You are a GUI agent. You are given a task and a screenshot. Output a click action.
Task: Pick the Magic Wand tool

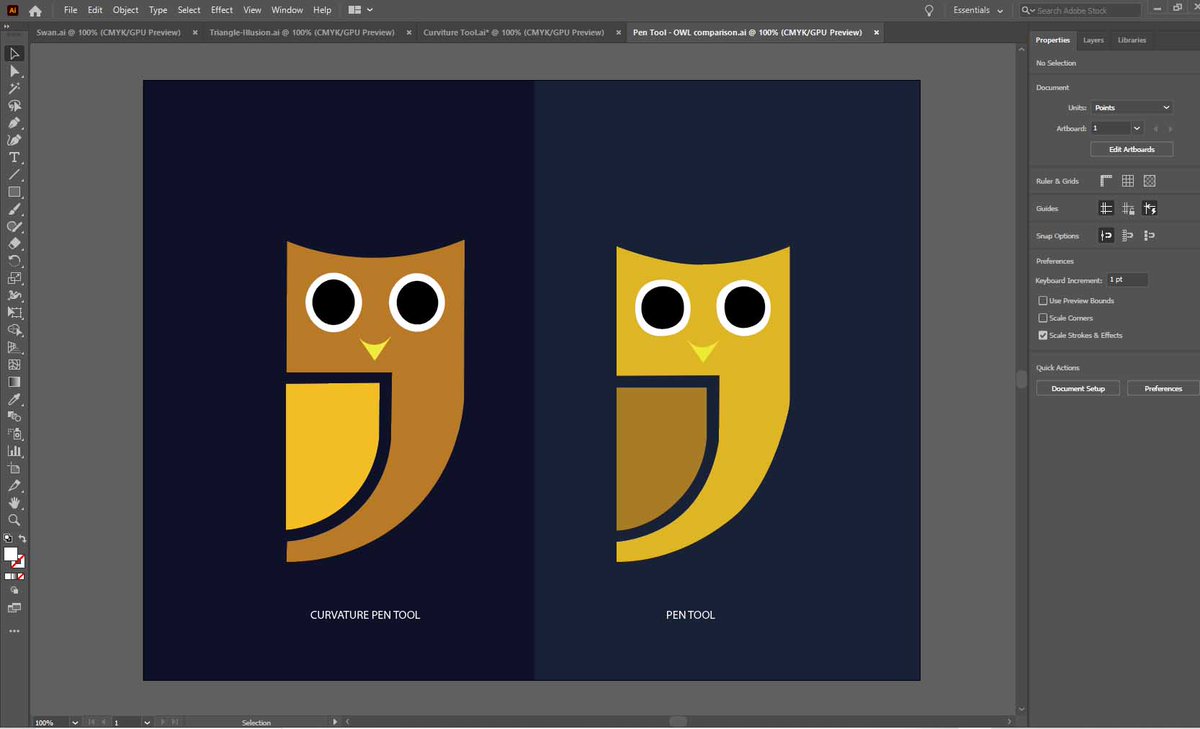click(x=14, y=88)
